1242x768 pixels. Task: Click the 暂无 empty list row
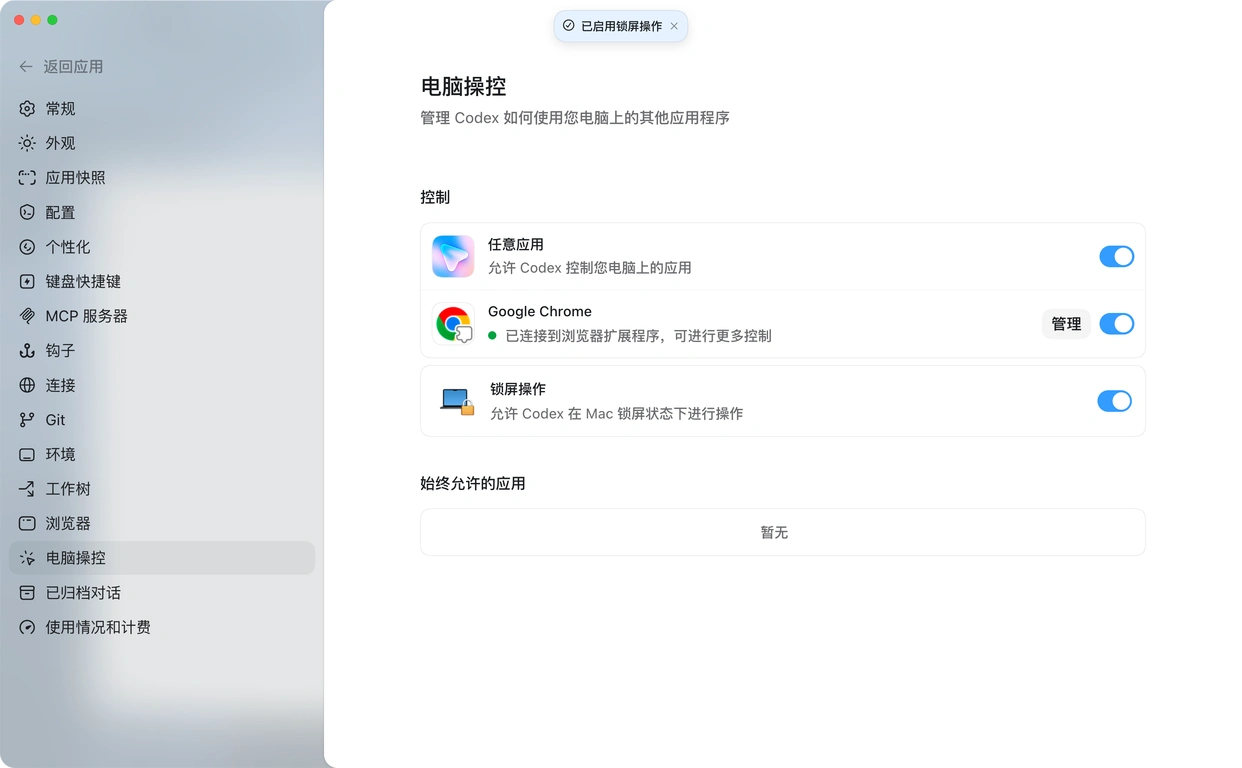pyautogui.click(x=783, y=532)
